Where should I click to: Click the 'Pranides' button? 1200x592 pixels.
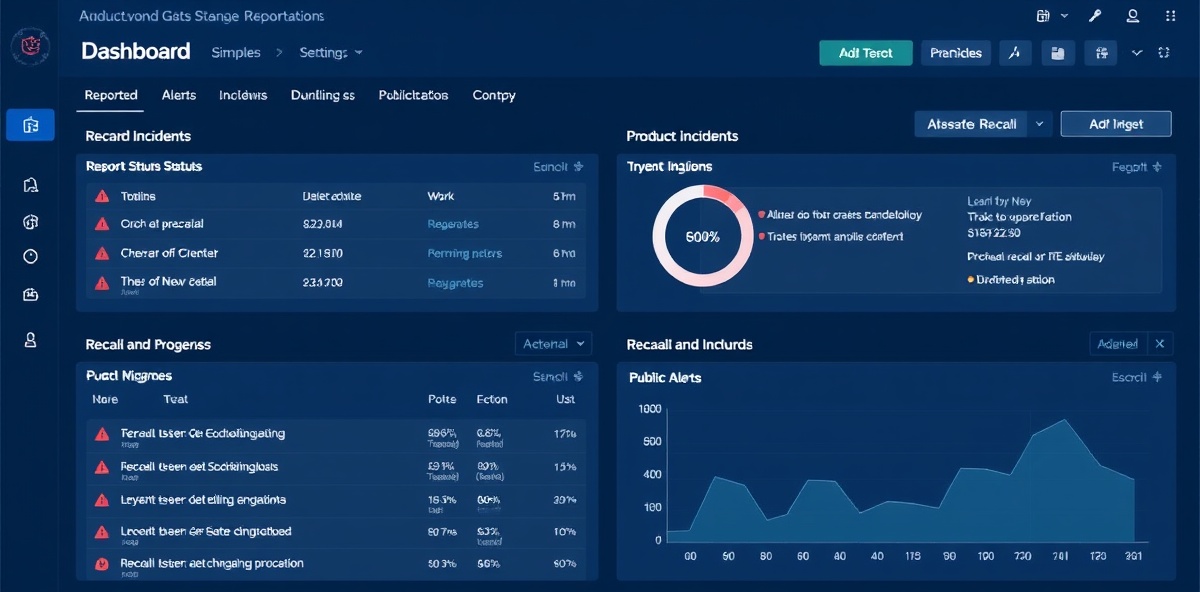[x=956, y=53]
